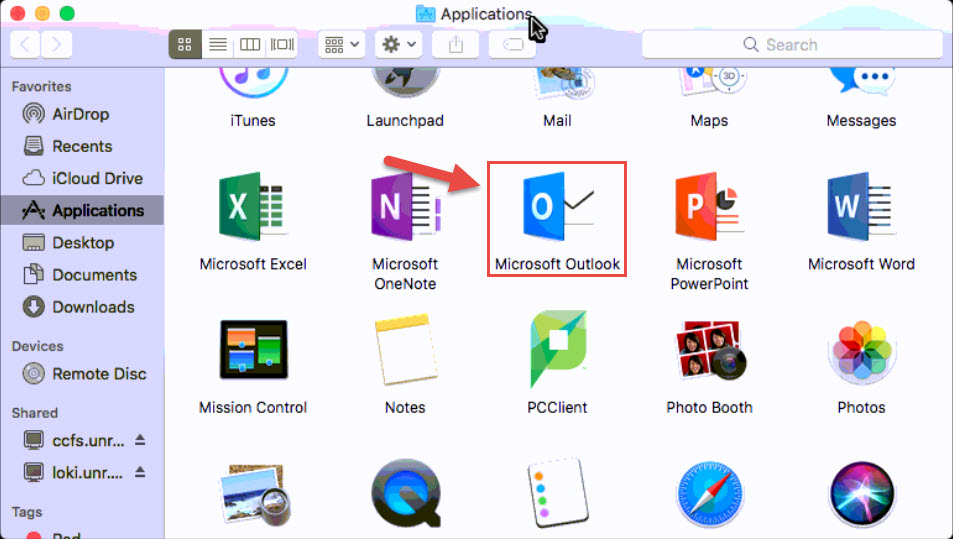Open Downloads in the sidebar

(82, 307)
